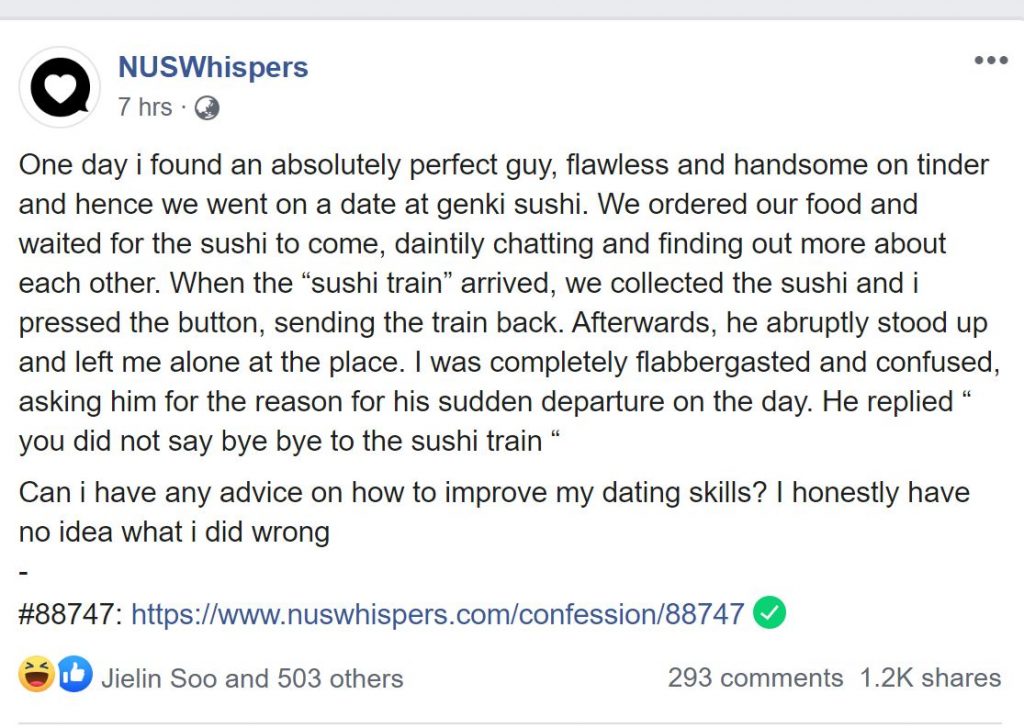Click the NUSWhispers heart profile picture
Image resolution: width=1024 pixels, height=728 pixels.
tap(60, 87)
